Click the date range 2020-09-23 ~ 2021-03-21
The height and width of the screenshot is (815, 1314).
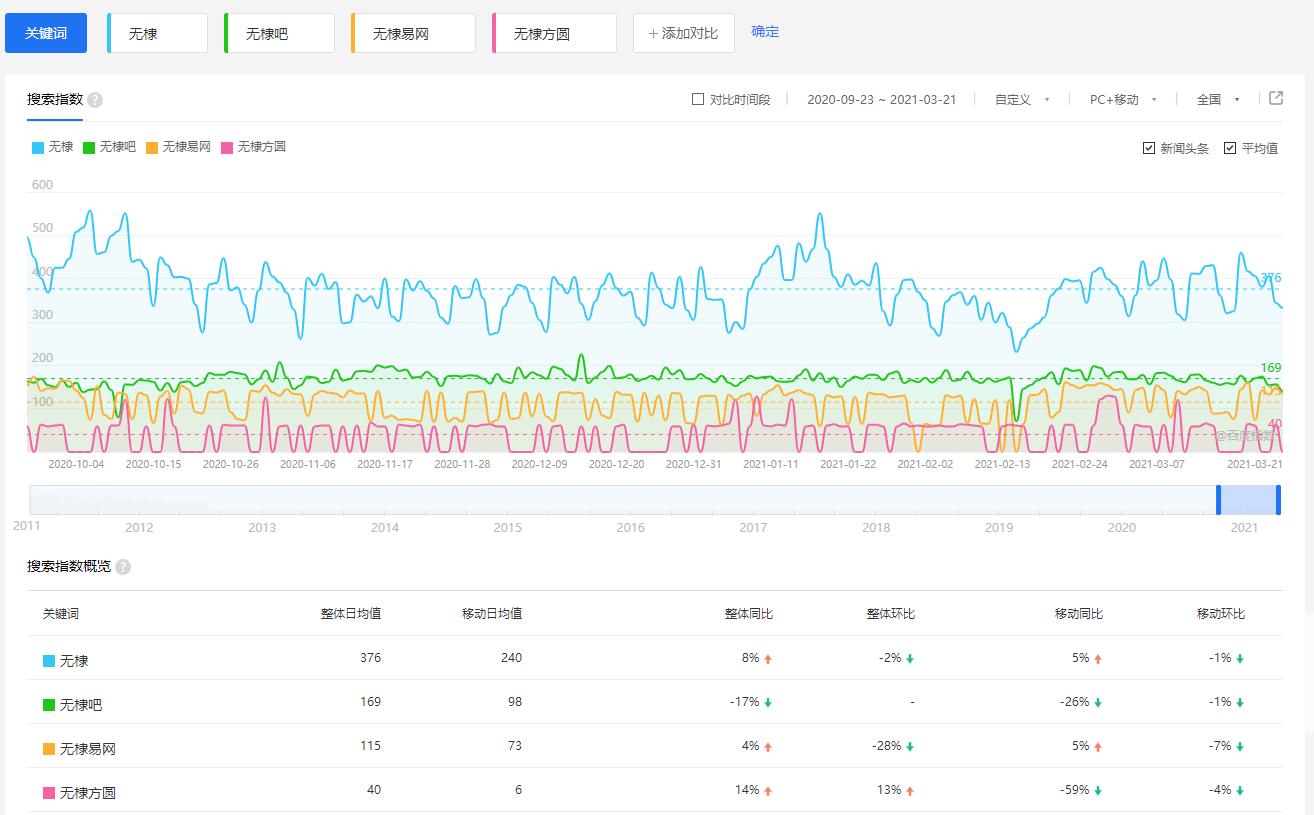pyautogui.click(x=881, y=99)
